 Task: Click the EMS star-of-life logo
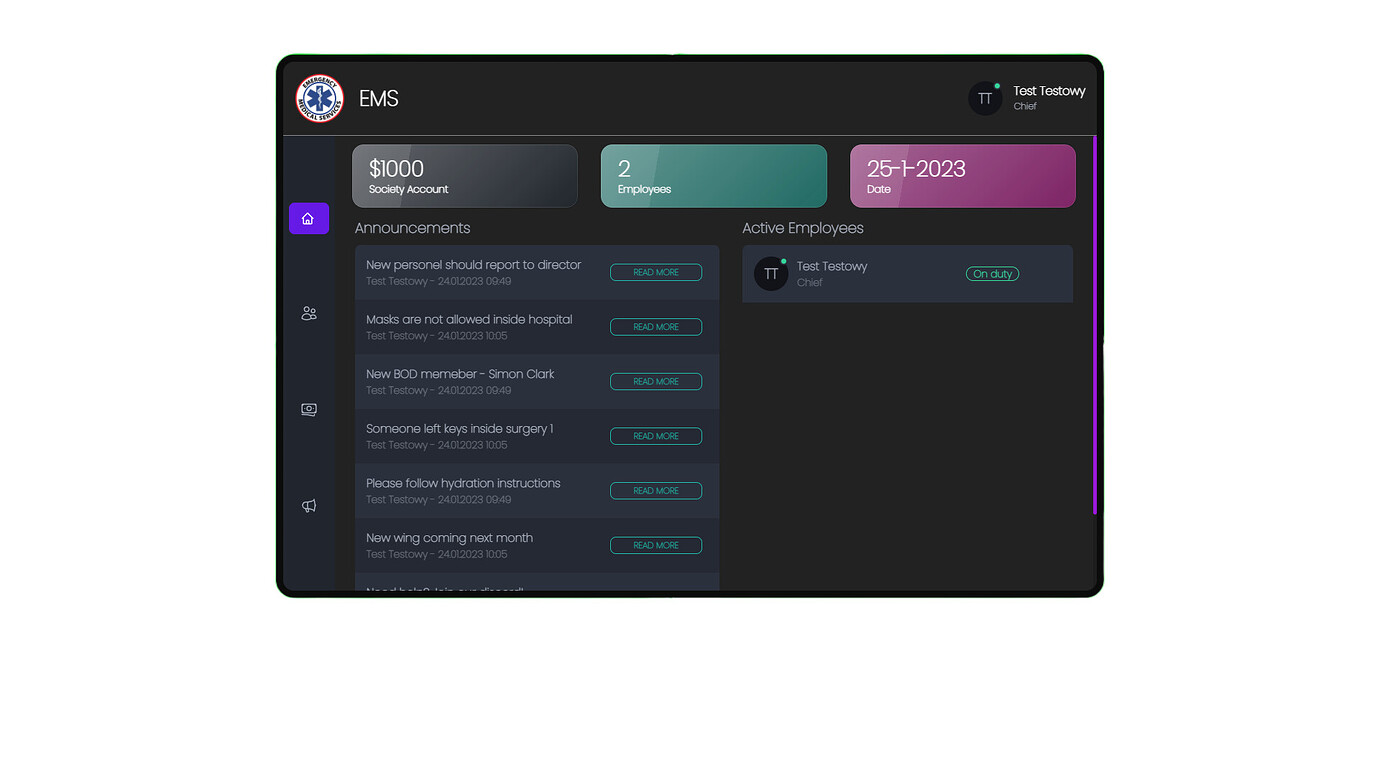[x=319, y=98]
